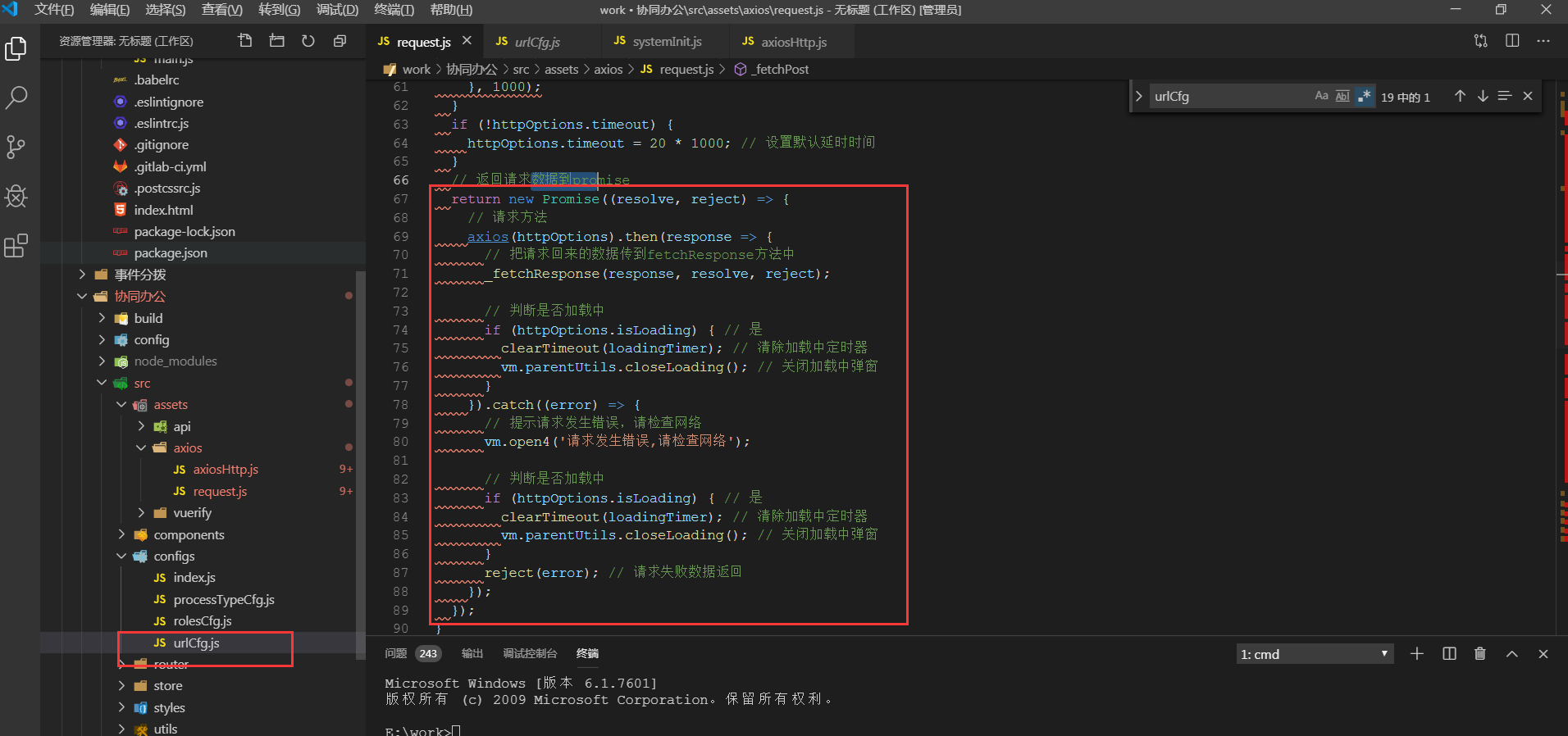Open more editor actions ellipsis
The width and height of the screenshot is (1568, 736).
[x=1543, y=41]
